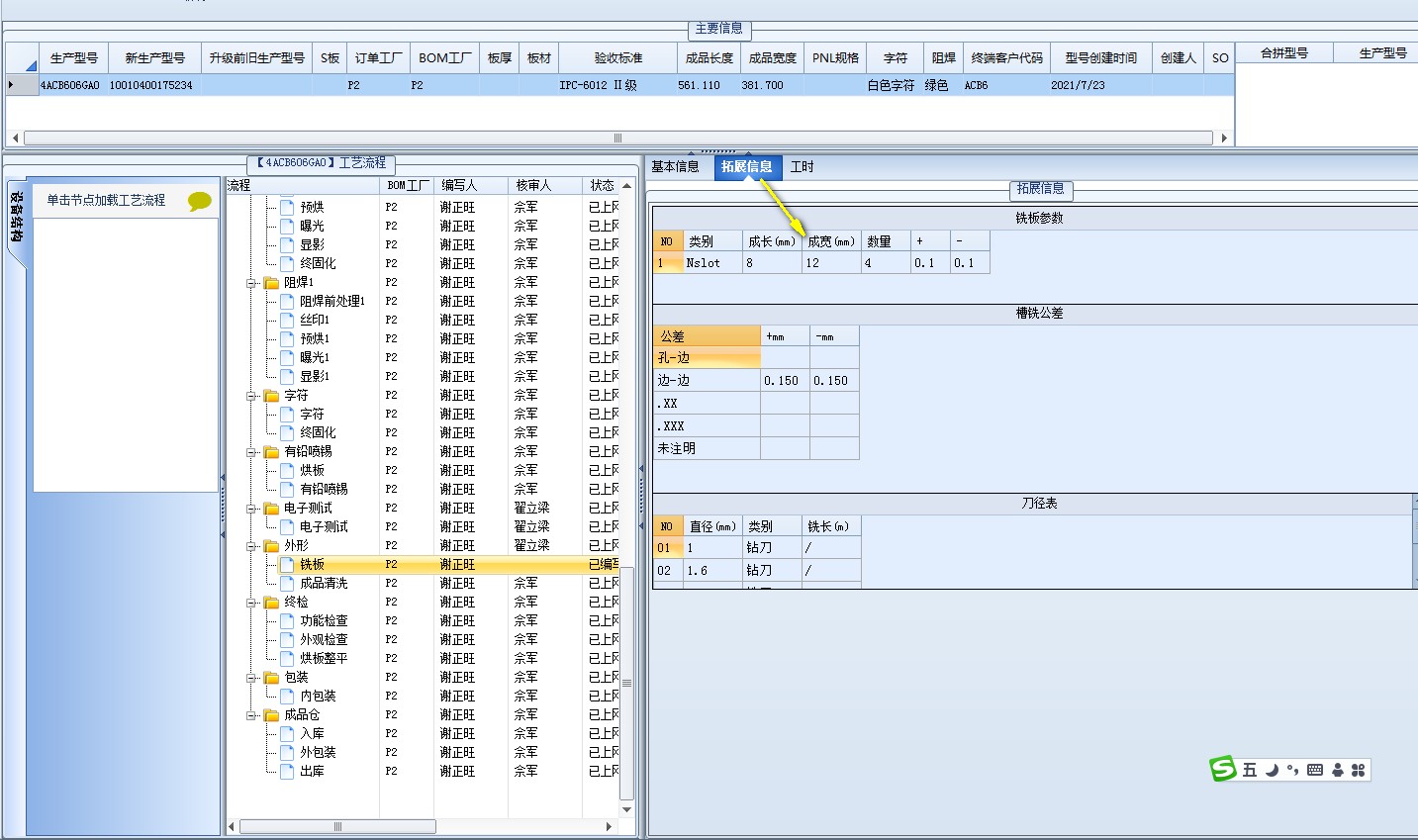This screenshot has width=1418, height=840.
Task: Select the 预烘1 process node
Action: point(315,339)
